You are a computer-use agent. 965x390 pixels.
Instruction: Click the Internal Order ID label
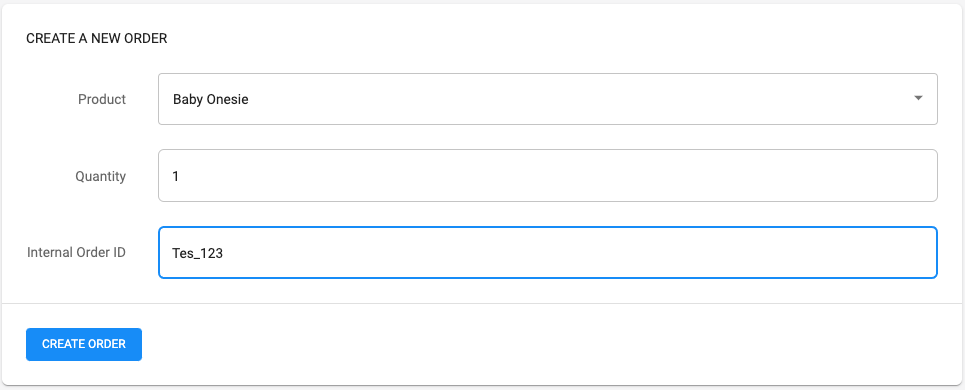(76, 252)
